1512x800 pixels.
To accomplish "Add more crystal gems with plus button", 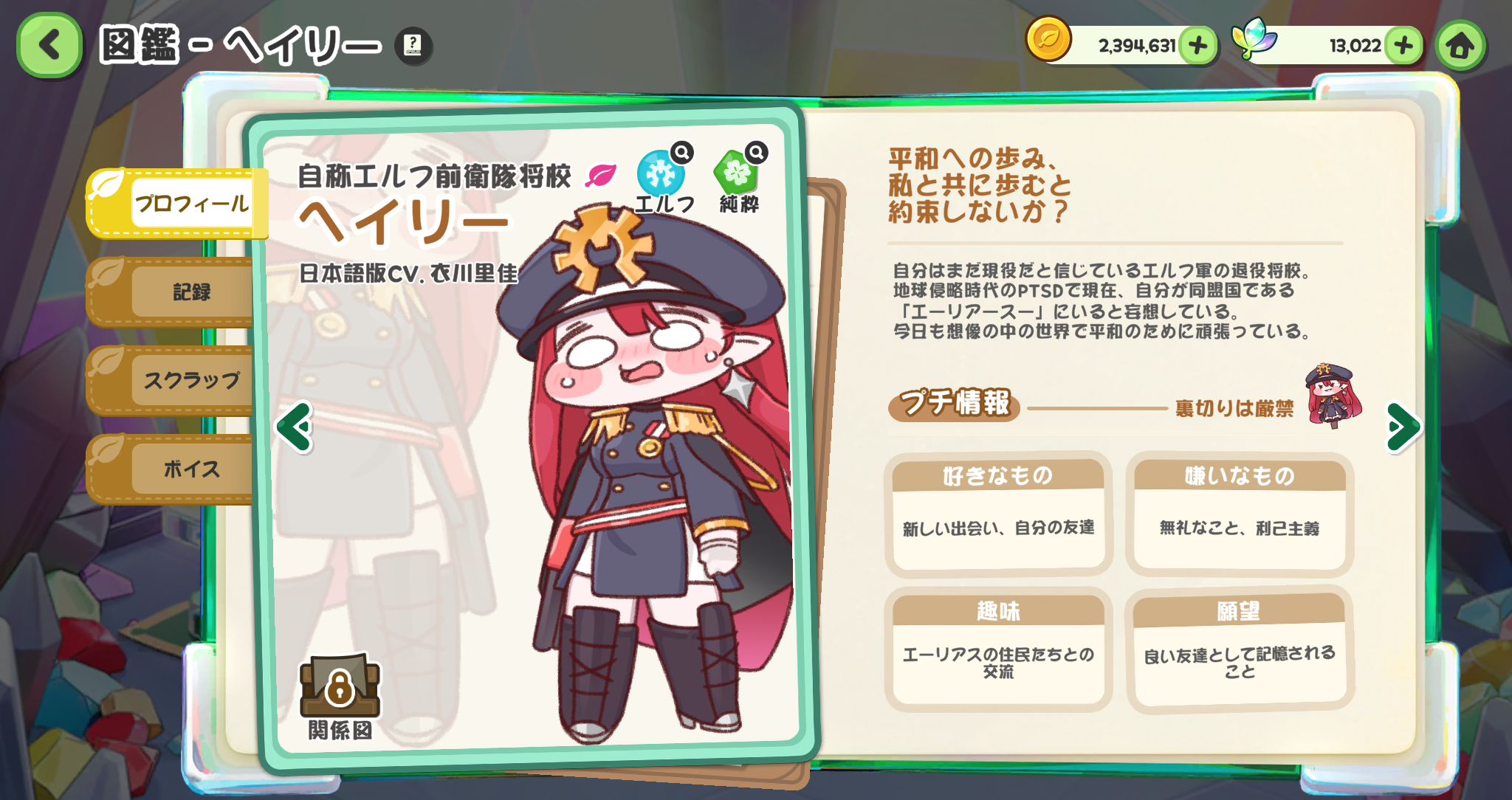I will (x=1403, y=46).
